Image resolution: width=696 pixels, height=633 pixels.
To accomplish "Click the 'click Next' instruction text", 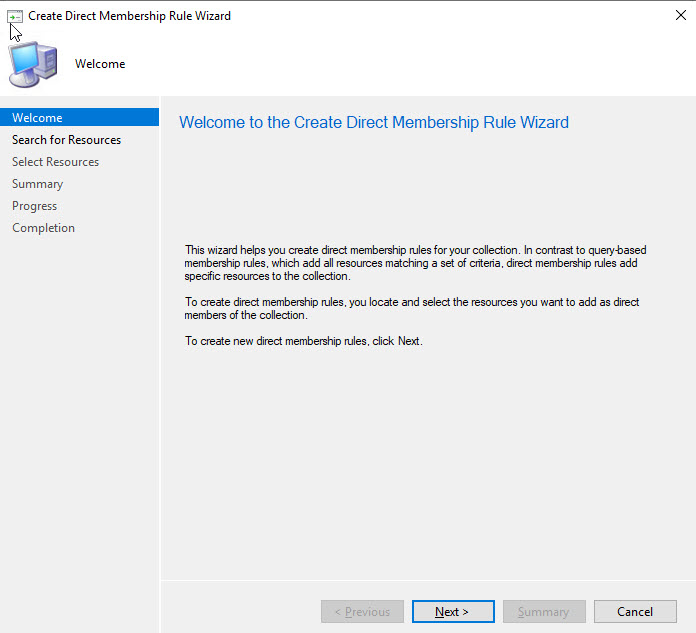I will (x=304, y=341).
